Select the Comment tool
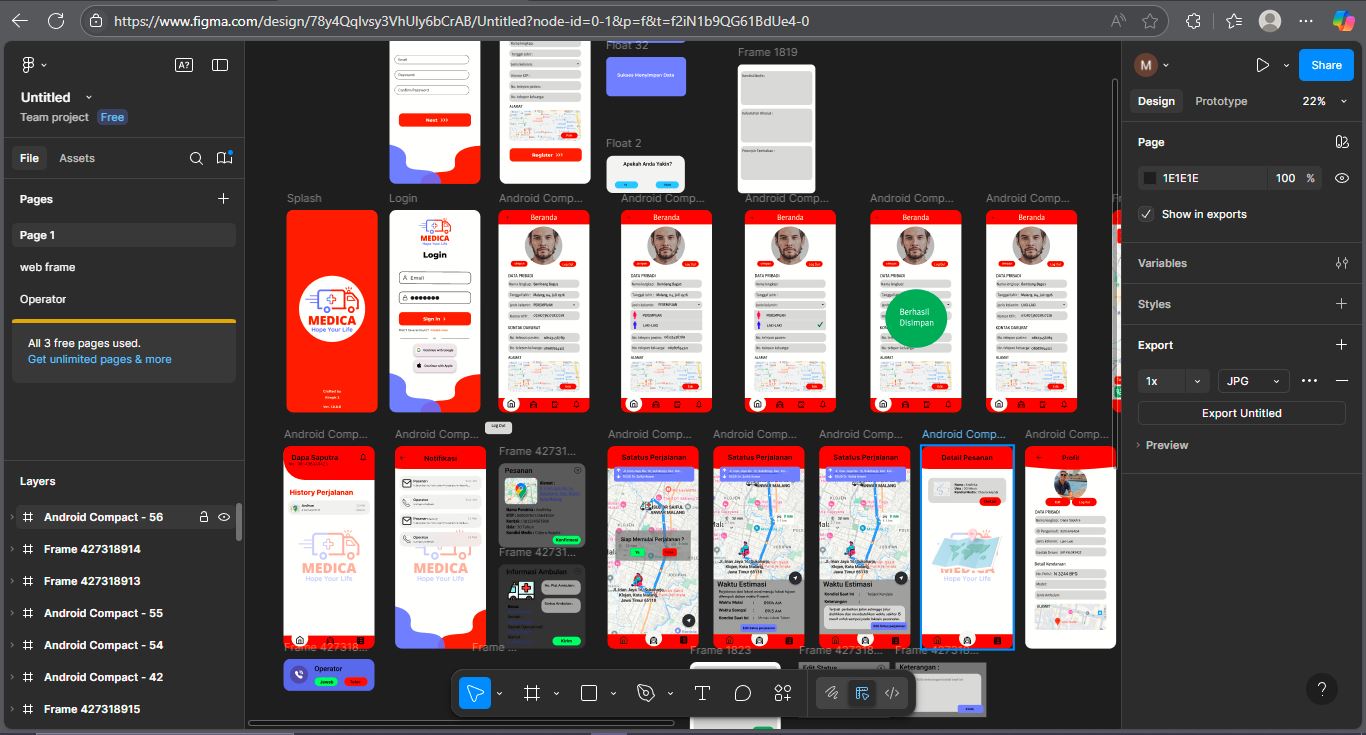The width and height of the screenshot is (1366, 735). tap(742, 693)
